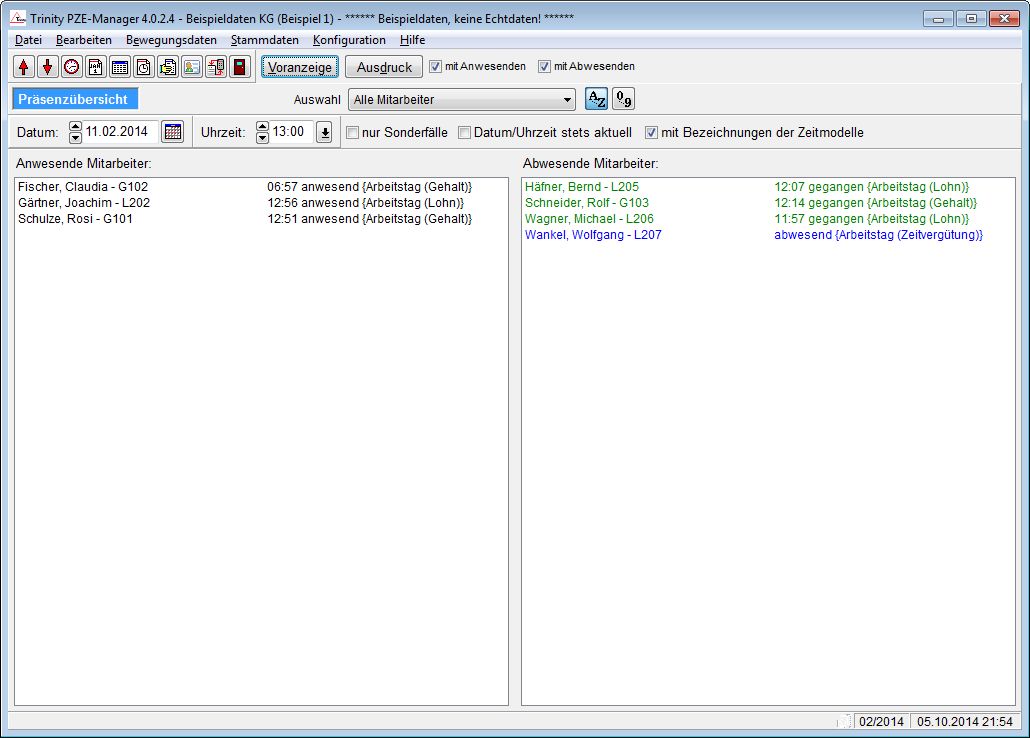Click the ID card toolbar icon

[x=191, y=67]
